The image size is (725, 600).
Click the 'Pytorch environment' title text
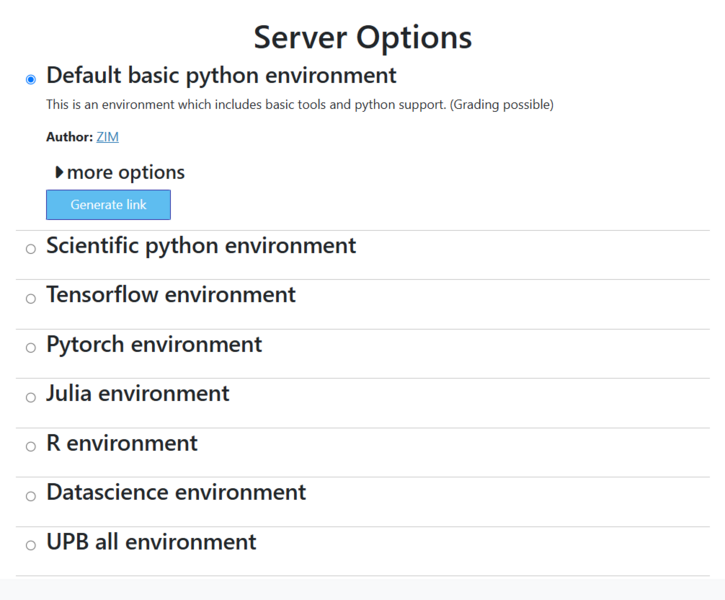[154, 344]
